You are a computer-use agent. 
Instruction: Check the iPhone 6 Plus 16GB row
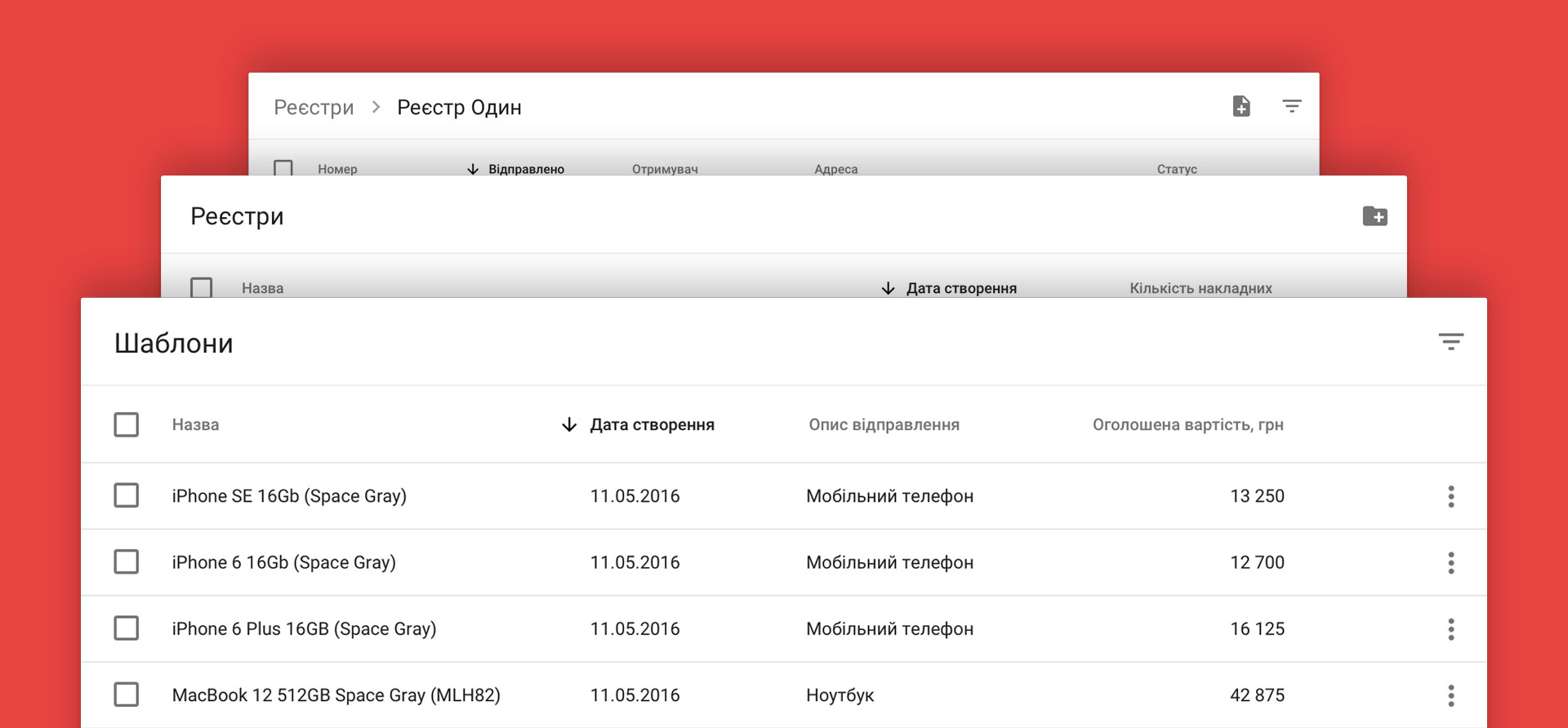pyautogui.click(x=126, y=628)
